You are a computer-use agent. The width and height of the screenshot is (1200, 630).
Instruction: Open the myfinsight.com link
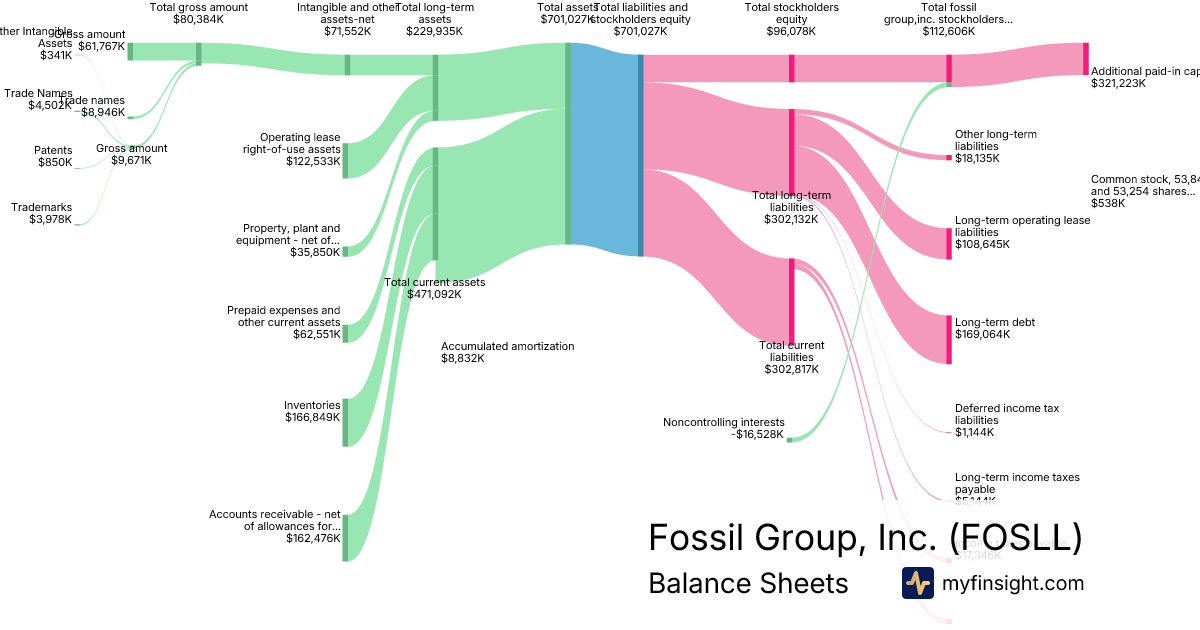pos(1013,583)
